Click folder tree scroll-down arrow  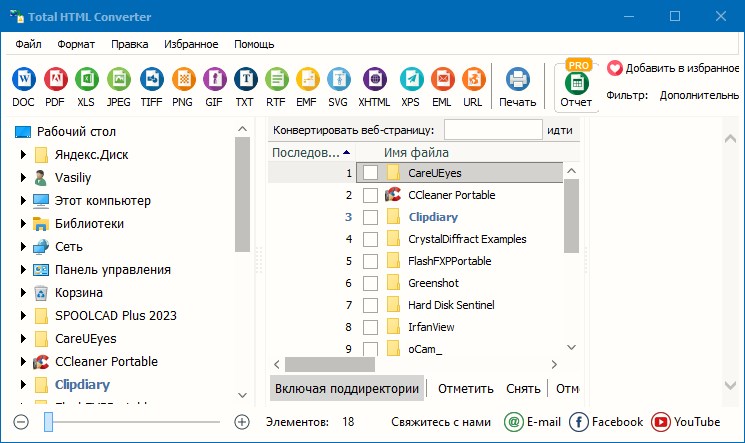pos(242,395)
